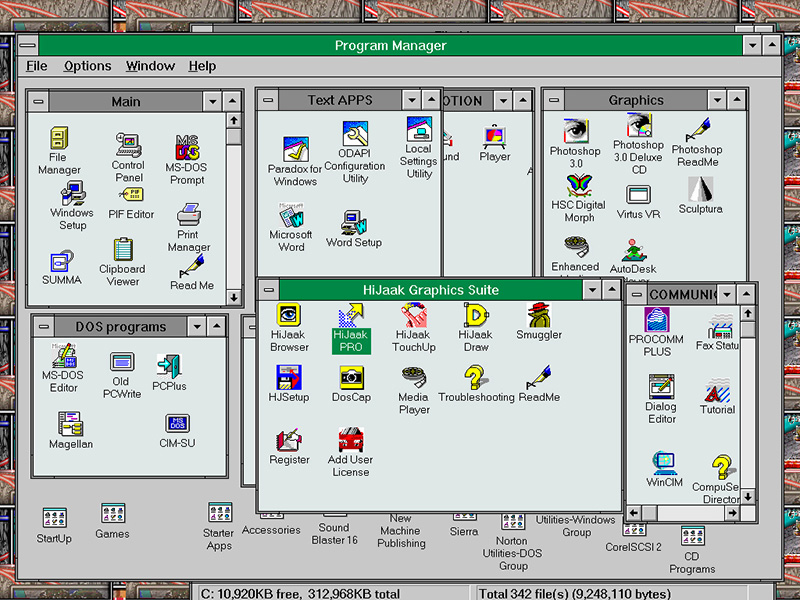This screenshot has width=800, height=600.
Task: Select the HSC Digital Morph butterfly icon
Action: 579,186
